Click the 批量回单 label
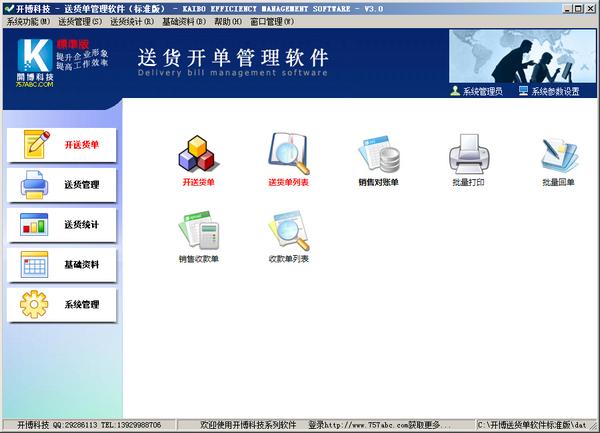Image resolution: width=600 pixels, height=433 pixels. pyautogui.click(x=558, y=182)
